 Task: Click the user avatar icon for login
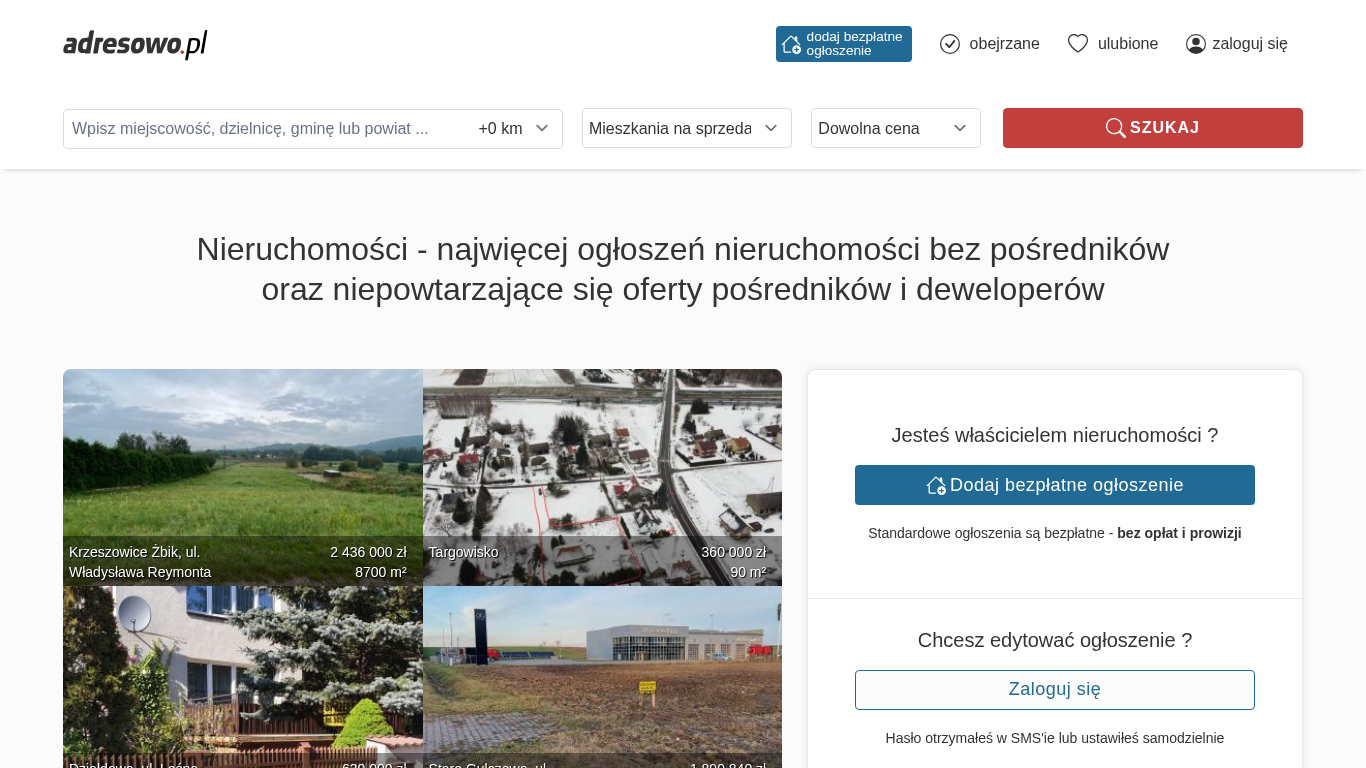(x=1196, y=44)
